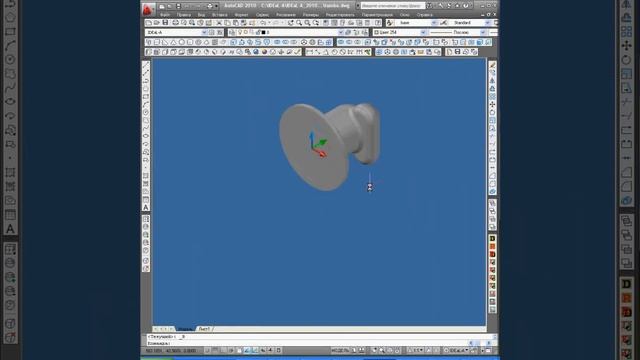Activate Pan realtime in Standard toolbar
Viewport: 640px width, 360px height.
(x=291, y=23)
